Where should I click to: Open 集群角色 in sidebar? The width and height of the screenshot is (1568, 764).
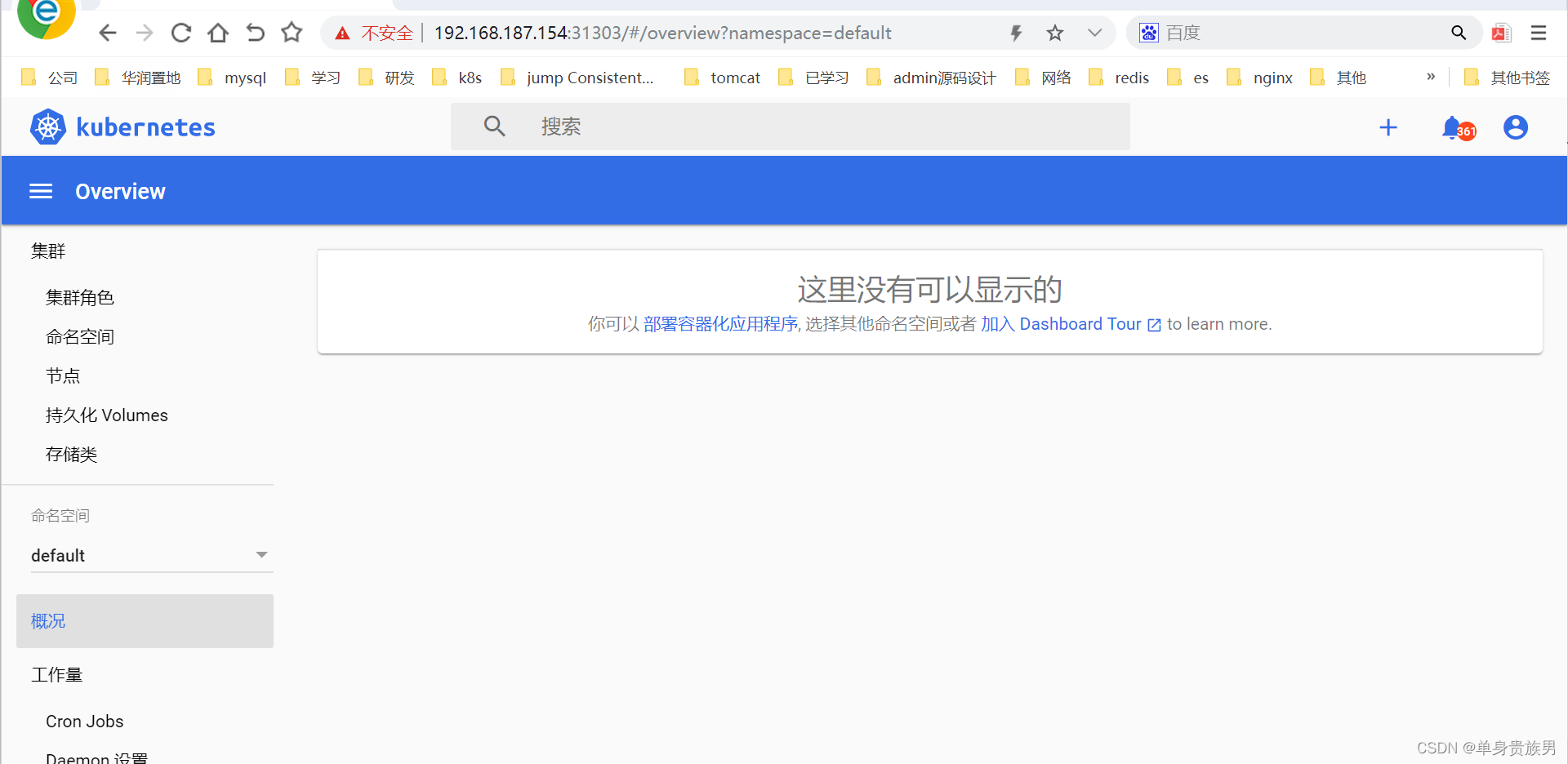80,298
